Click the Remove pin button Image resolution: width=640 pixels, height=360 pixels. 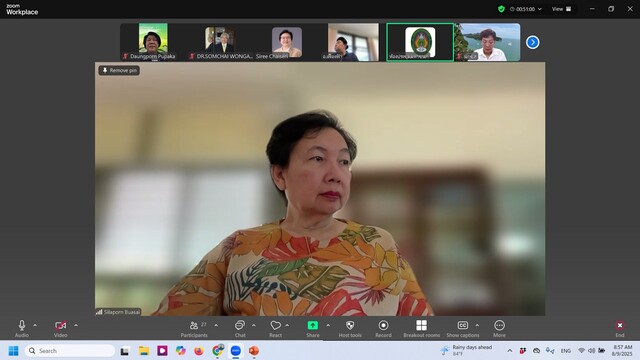[119, 71]
